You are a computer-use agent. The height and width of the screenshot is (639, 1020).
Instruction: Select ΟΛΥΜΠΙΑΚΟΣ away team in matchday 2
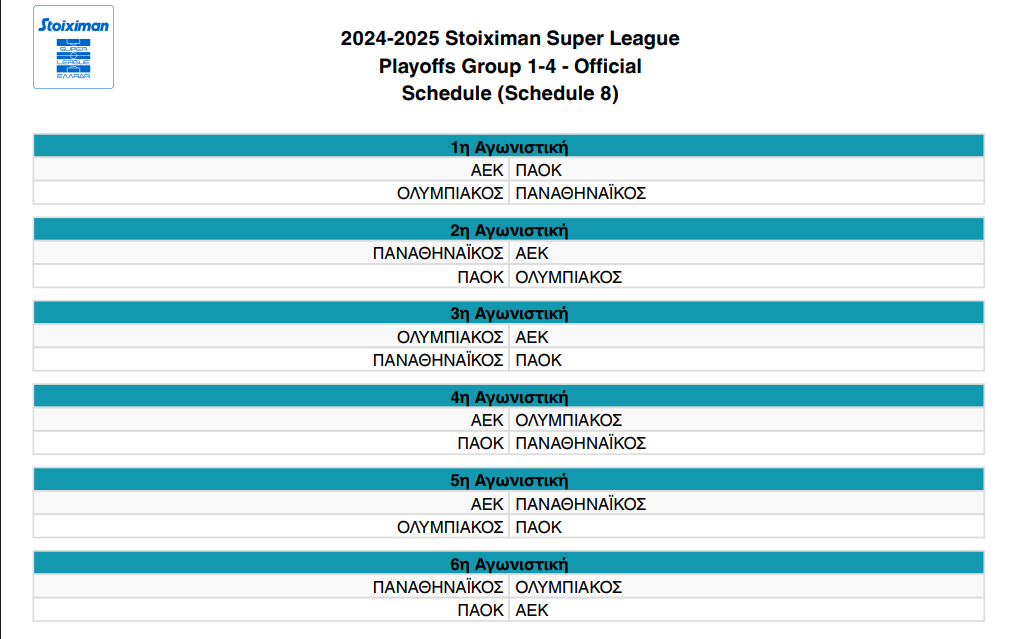click(x=569, y=277)
